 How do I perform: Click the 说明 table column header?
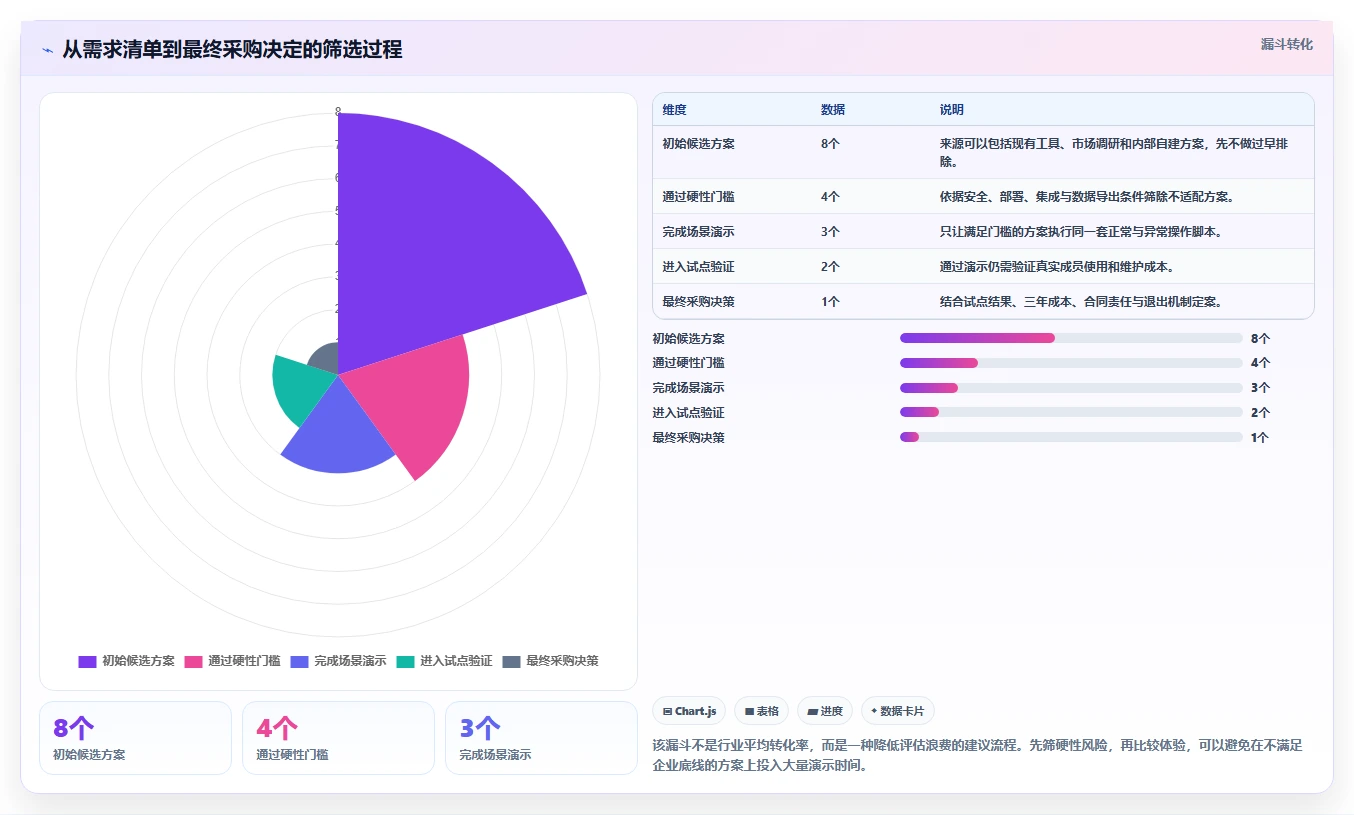951,110
